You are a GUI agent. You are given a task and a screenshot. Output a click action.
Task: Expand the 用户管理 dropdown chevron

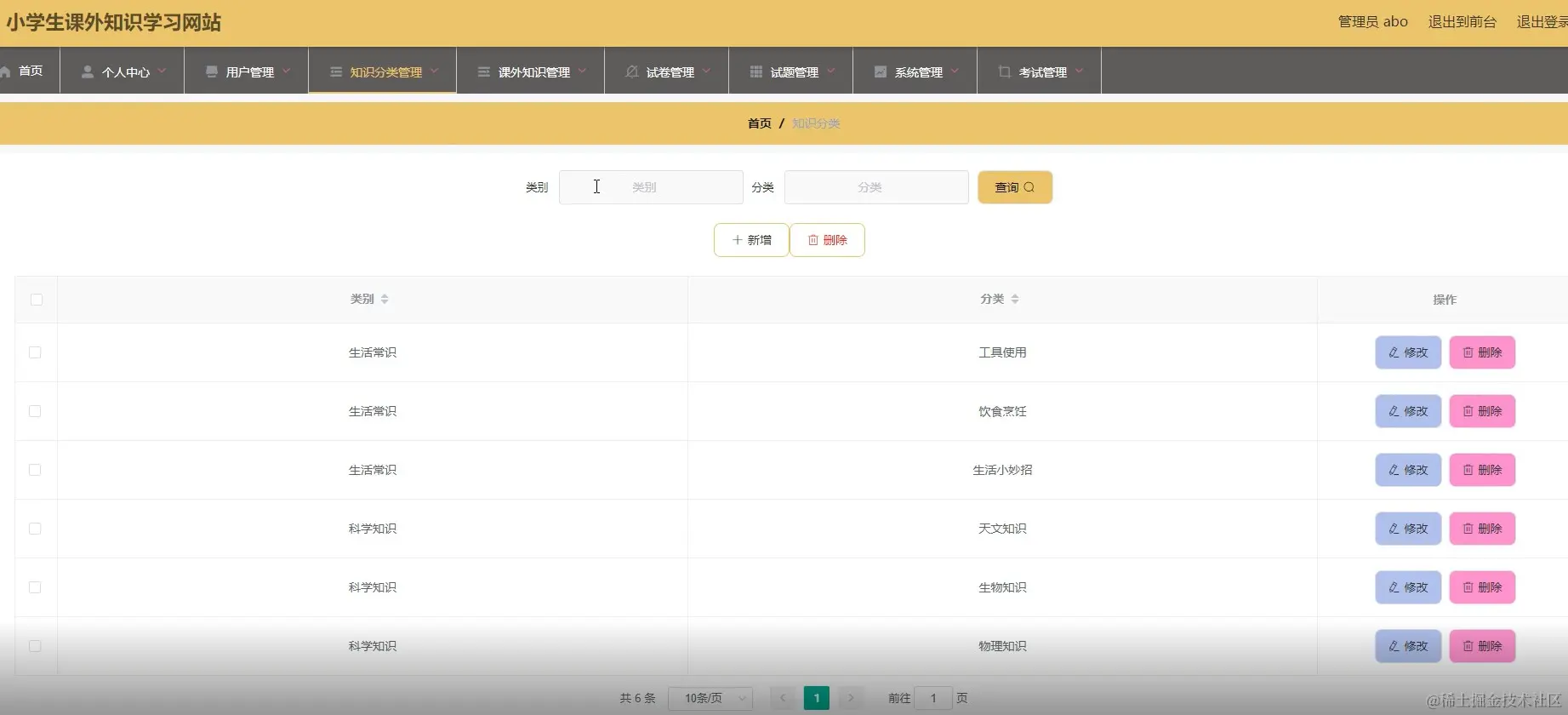click(286, 71)
